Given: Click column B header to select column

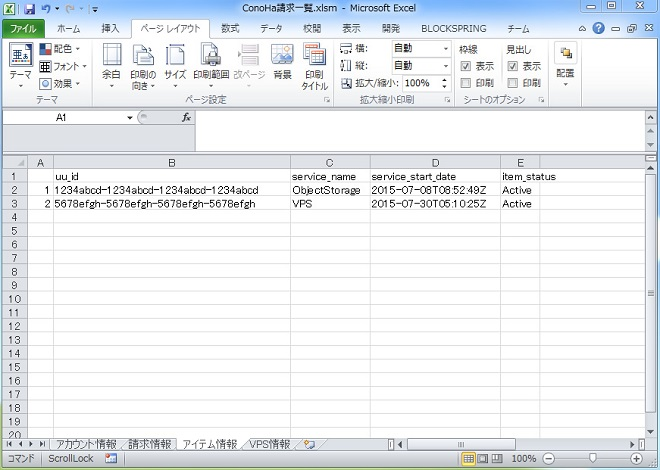Looking at the screenshot, I should 172,162.
